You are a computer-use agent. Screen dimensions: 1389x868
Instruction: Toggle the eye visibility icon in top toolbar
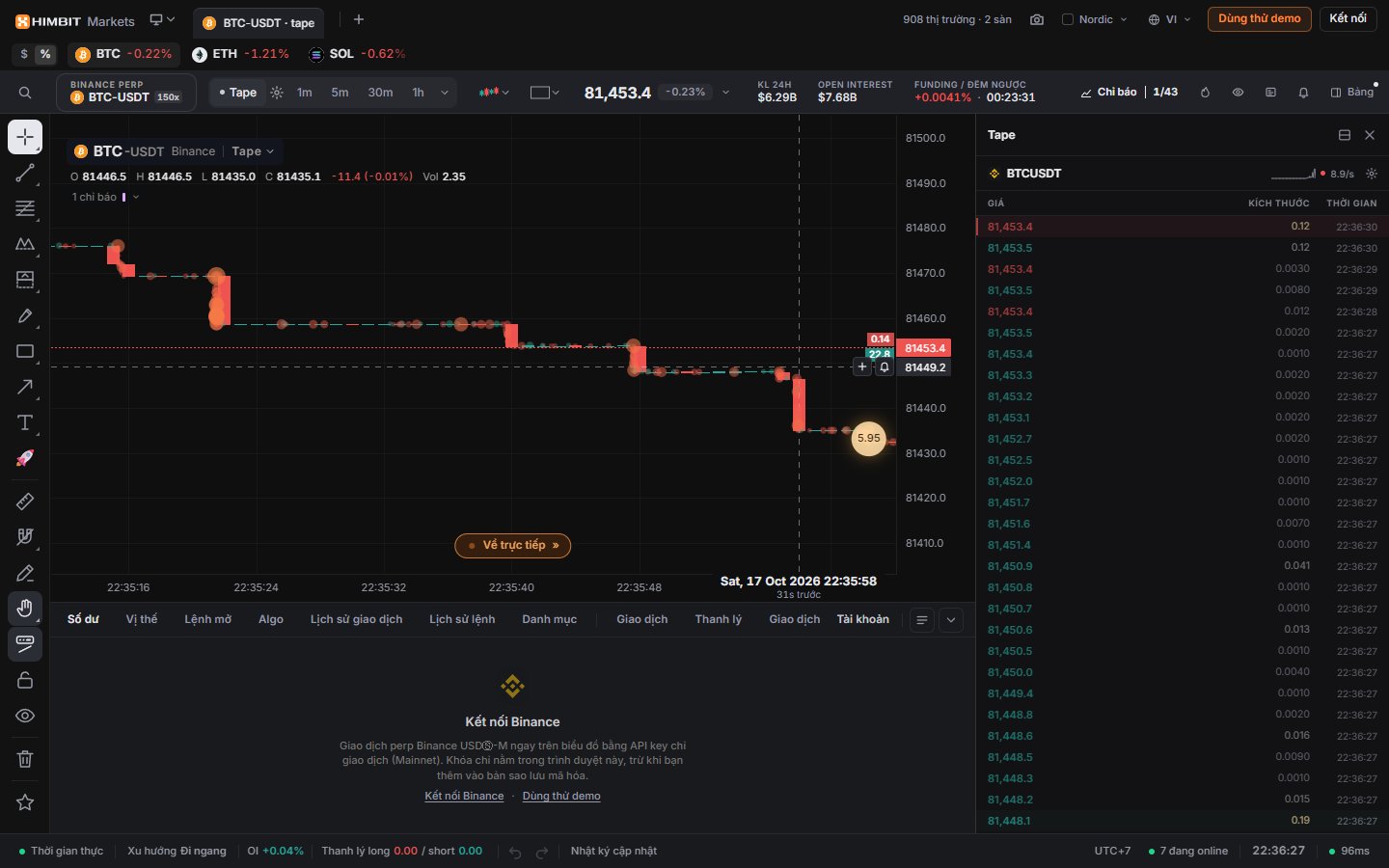tap(1238, 93)
